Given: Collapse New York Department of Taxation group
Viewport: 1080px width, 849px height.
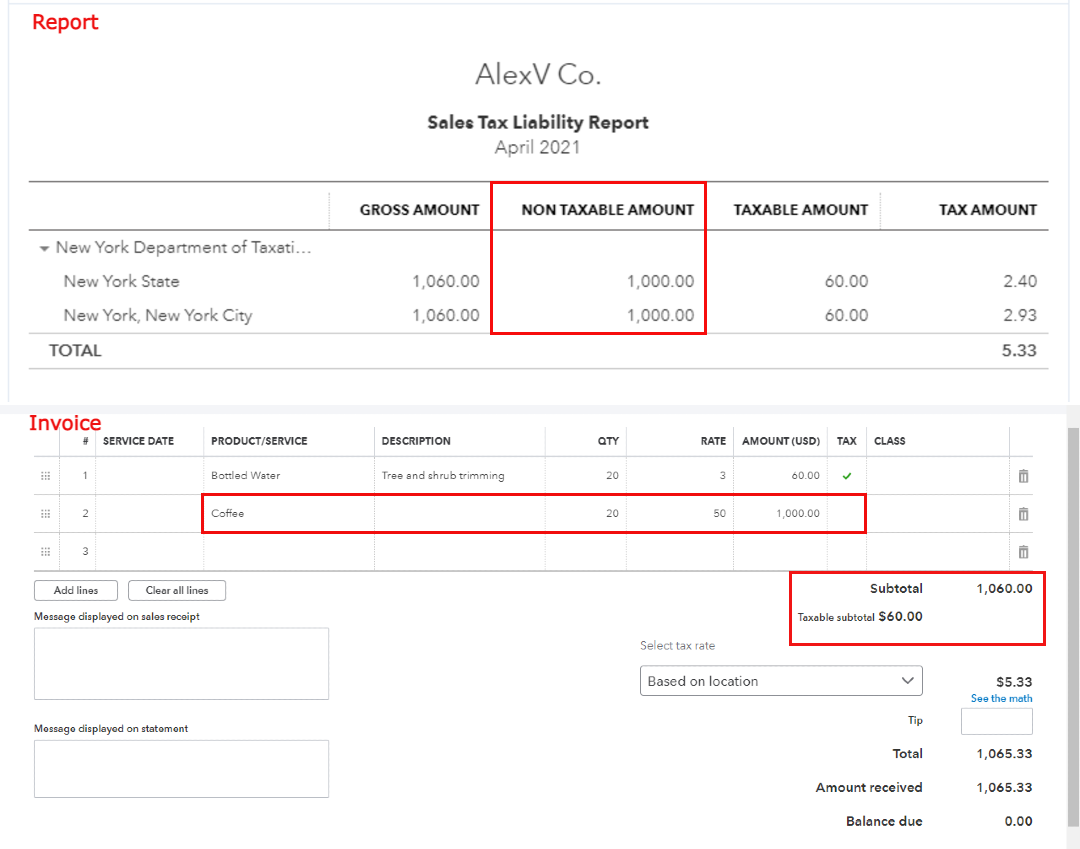Looking at the screenshot, I should pyautogui.click(x=44, y=248).
